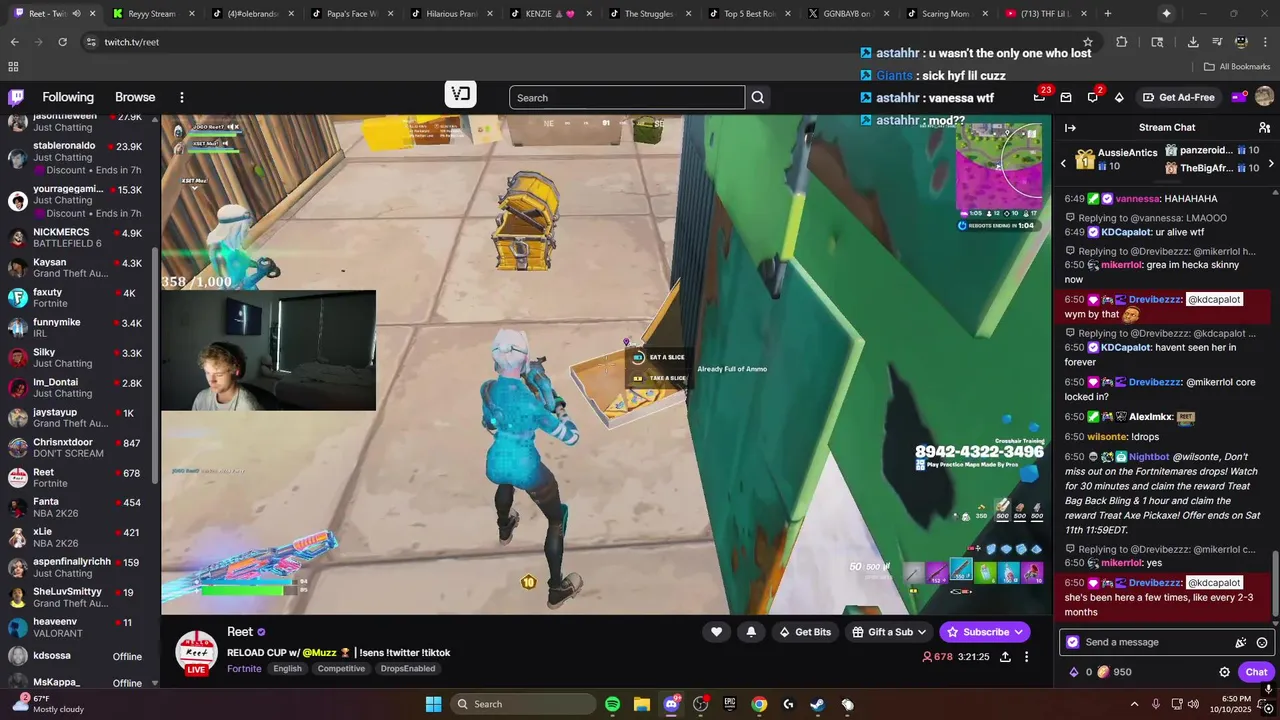
Task: Open NICKMERCS channel in sidebar
Action: click(x=79, y=239)
